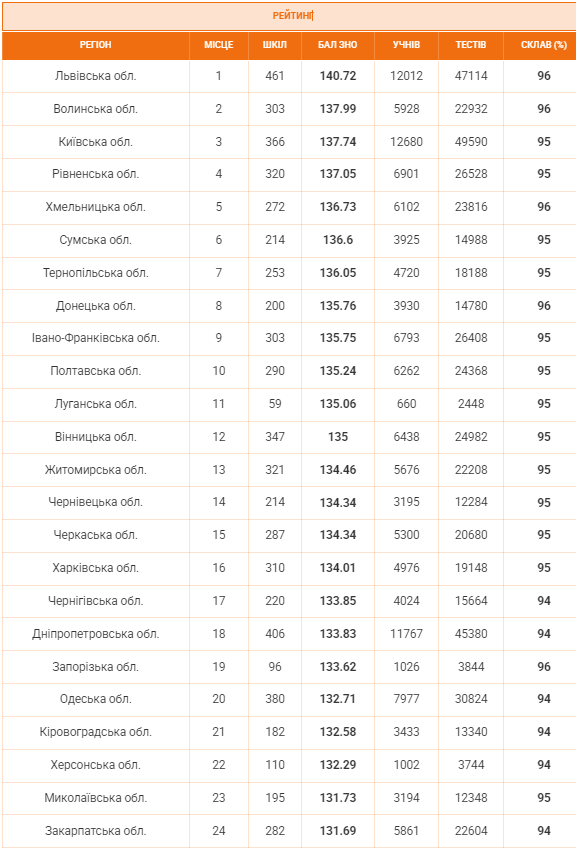
Task: Open the Луганська обл. region row
Action: 289,404
